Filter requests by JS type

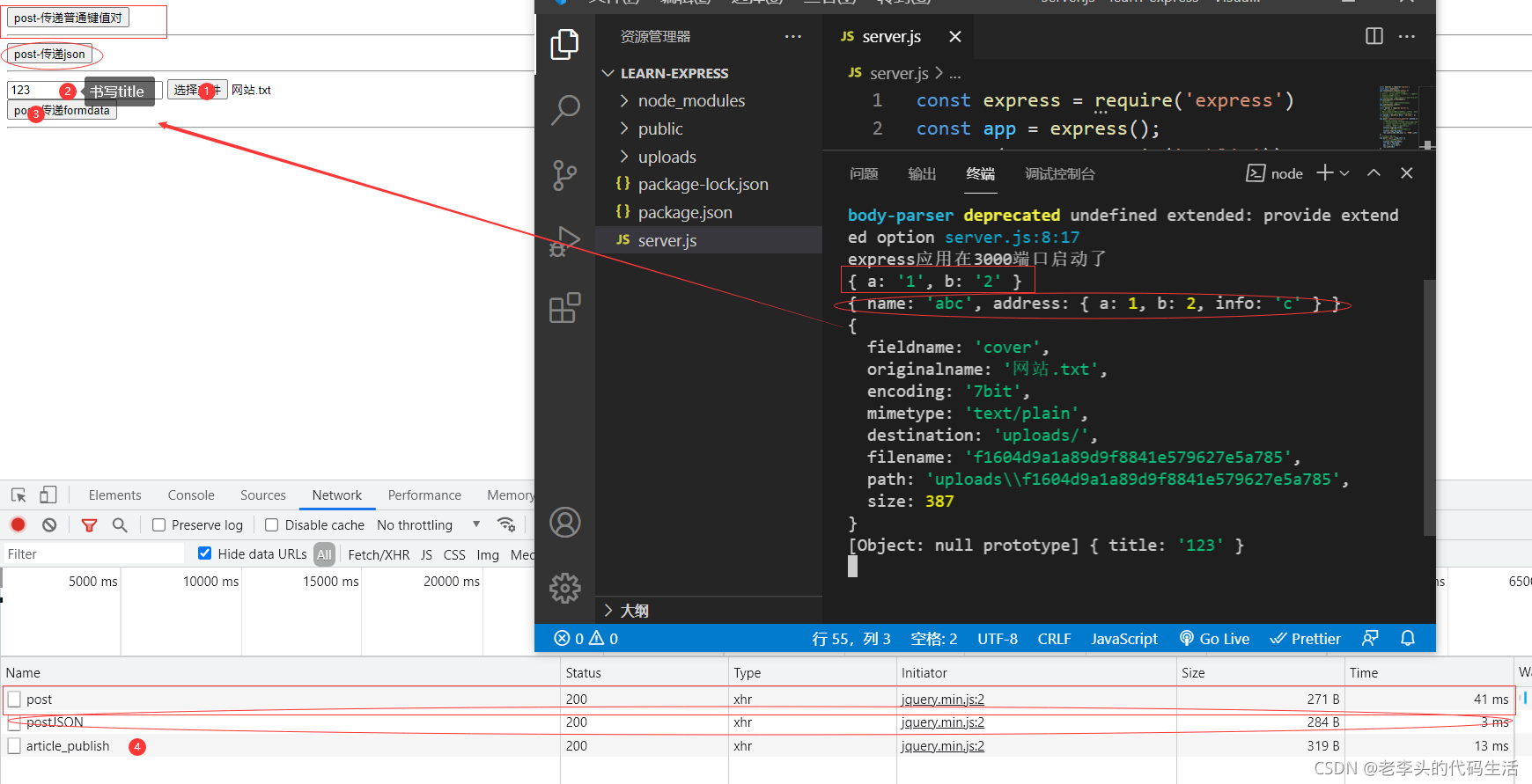pos(426,554)
